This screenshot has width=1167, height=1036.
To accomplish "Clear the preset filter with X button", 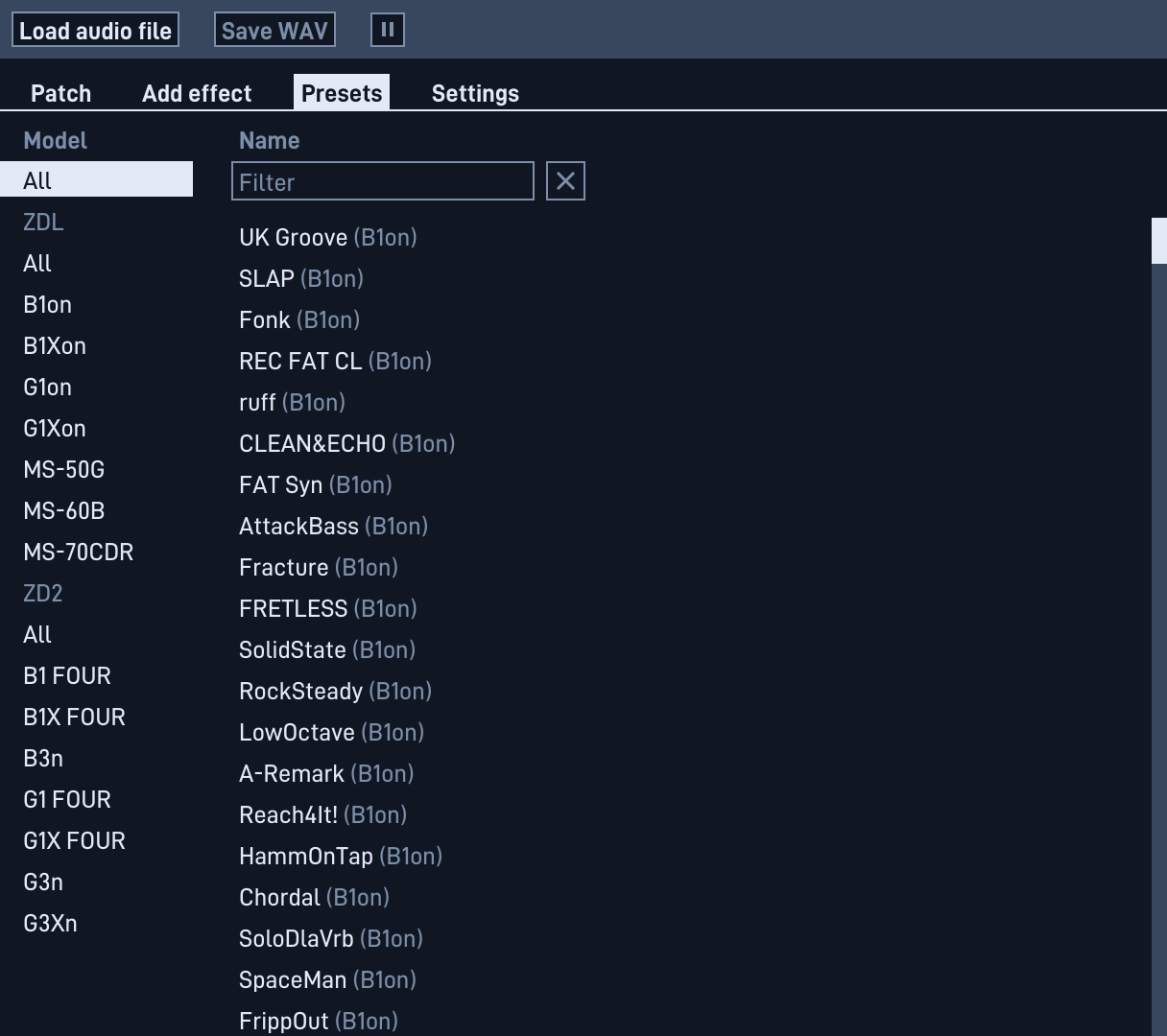I will pos(565,180).
